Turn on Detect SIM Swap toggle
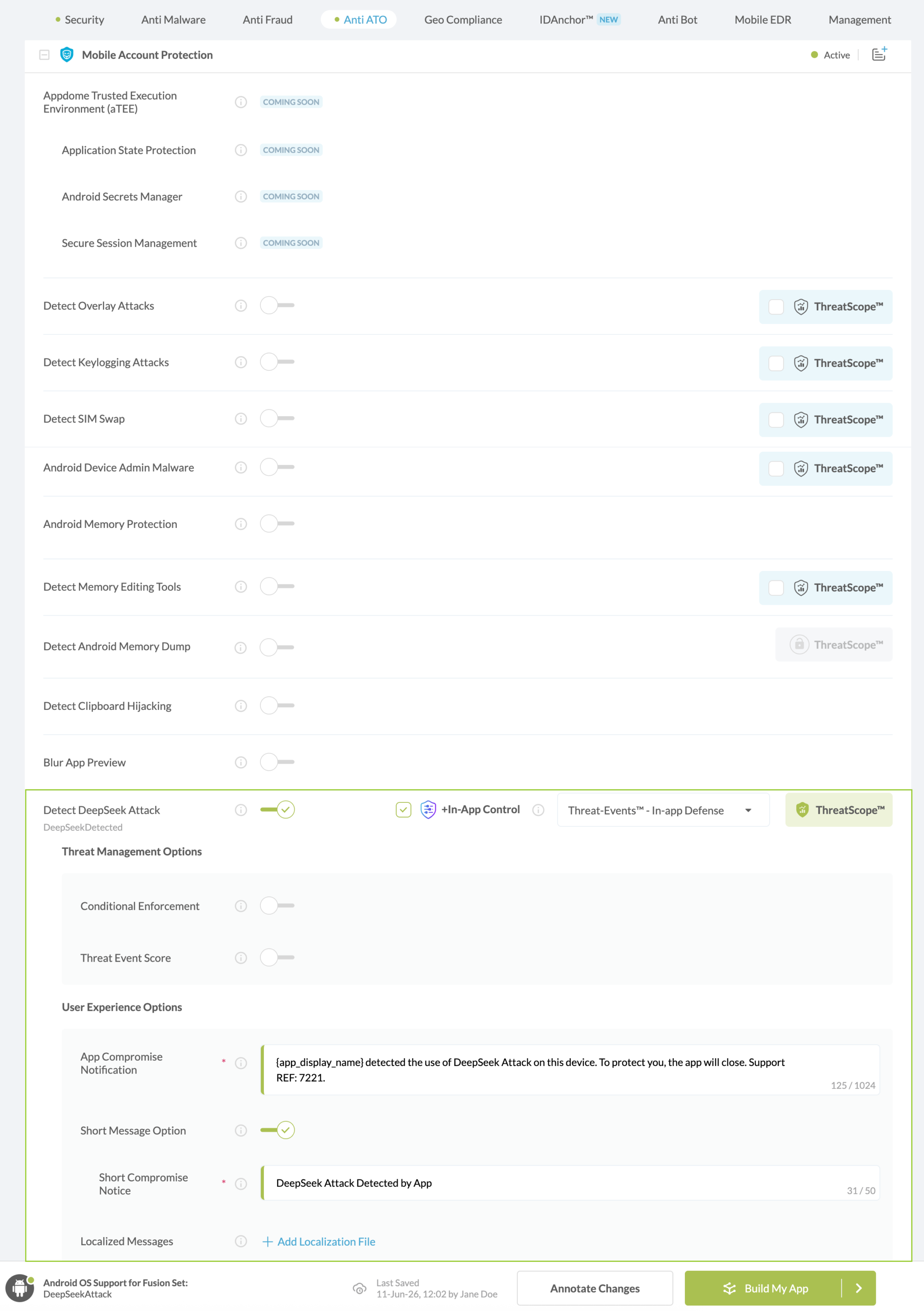This screenshot has width=924, height=1311. click(277, 418)
